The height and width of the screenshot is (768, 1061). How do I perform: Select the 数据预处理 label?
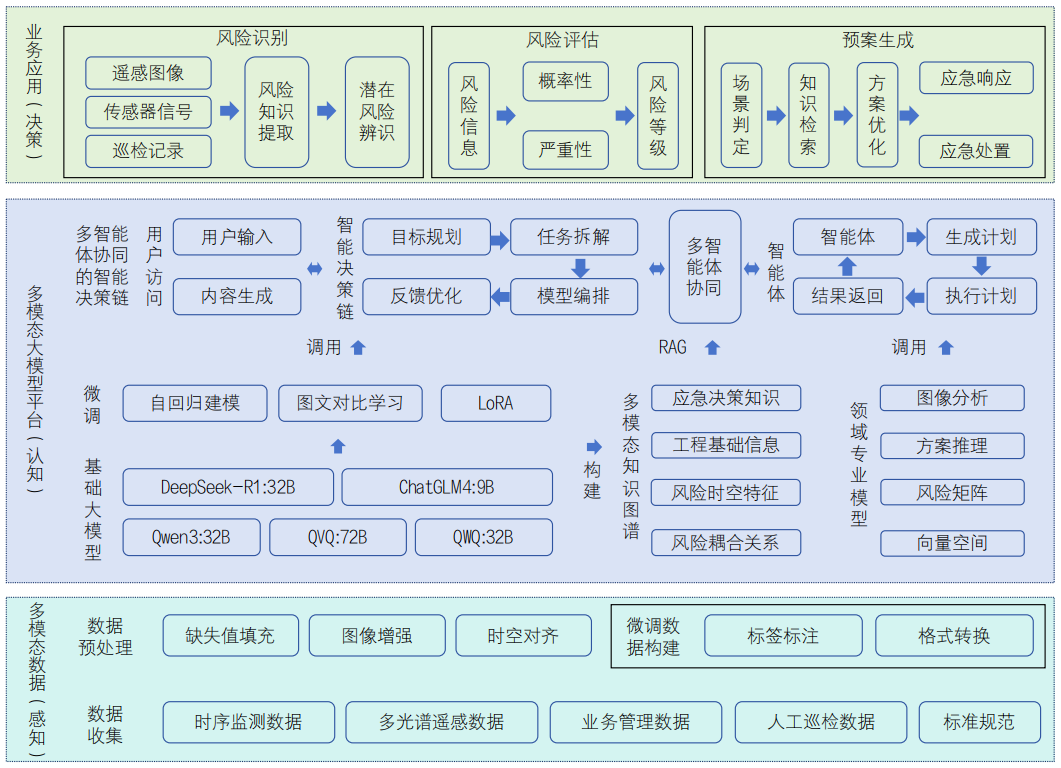(x=106, y=637)
